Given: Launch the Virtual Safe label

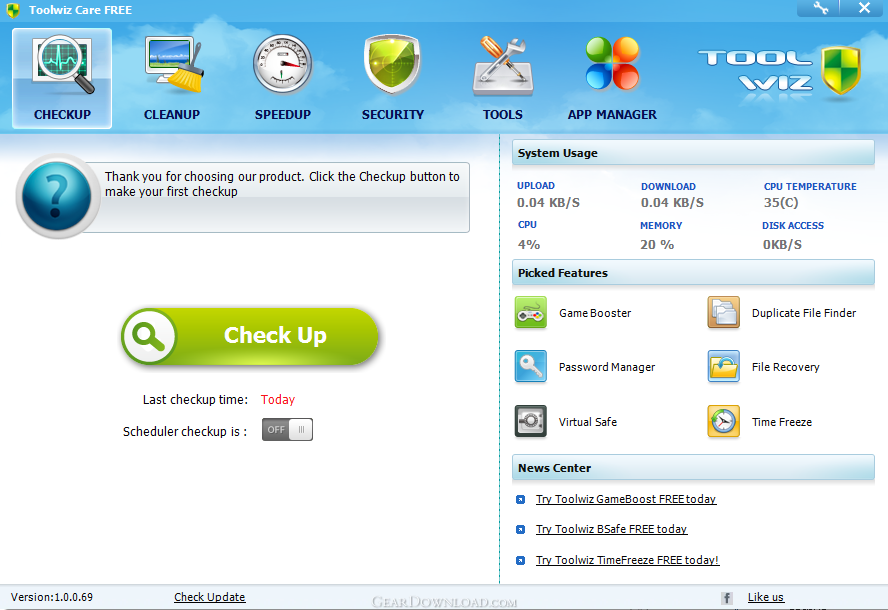Looking at the screenshot, I should pyautogui.click(x=587, y=422).
